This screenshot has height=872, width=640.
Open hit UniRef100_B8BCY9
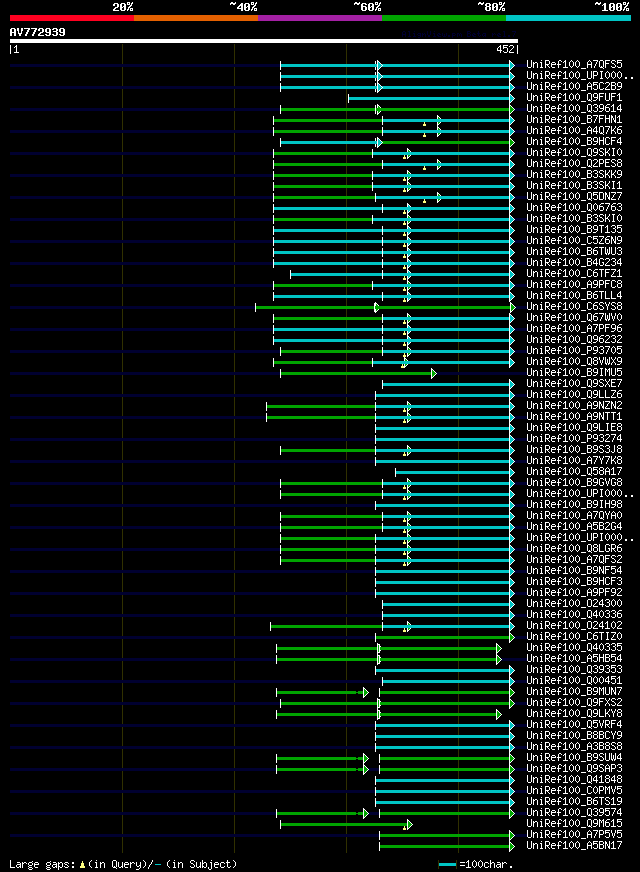[x=574, y=736]
